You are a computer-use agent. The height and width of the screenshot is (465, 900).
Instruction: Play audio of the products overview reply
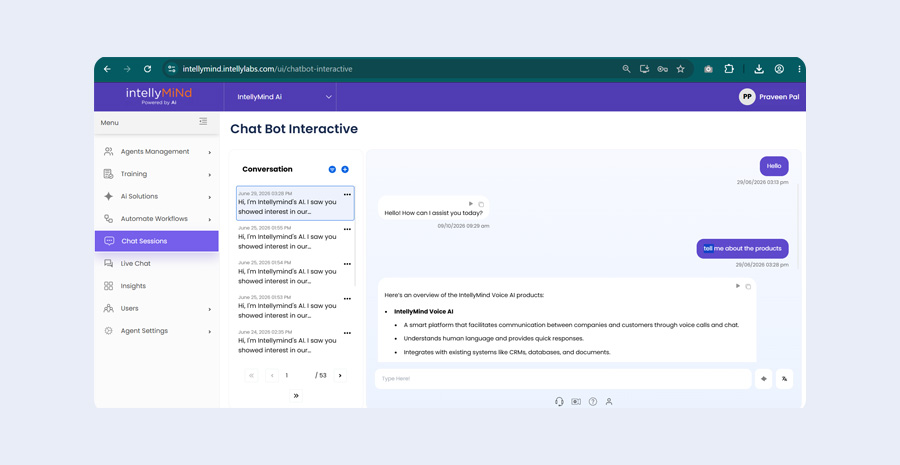pyautogui.click(x=738, y=286)
